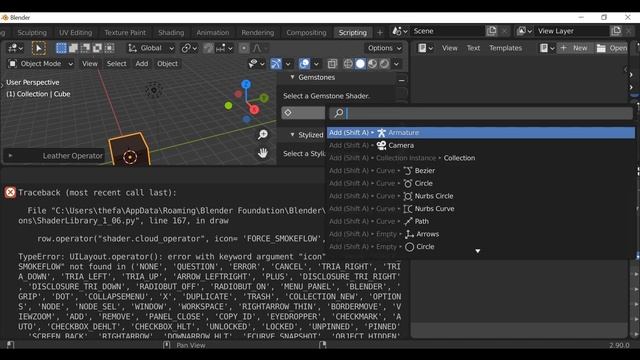Open the viewport Object menu
This screenshot has height=360, width=640.
click(167, 64)
